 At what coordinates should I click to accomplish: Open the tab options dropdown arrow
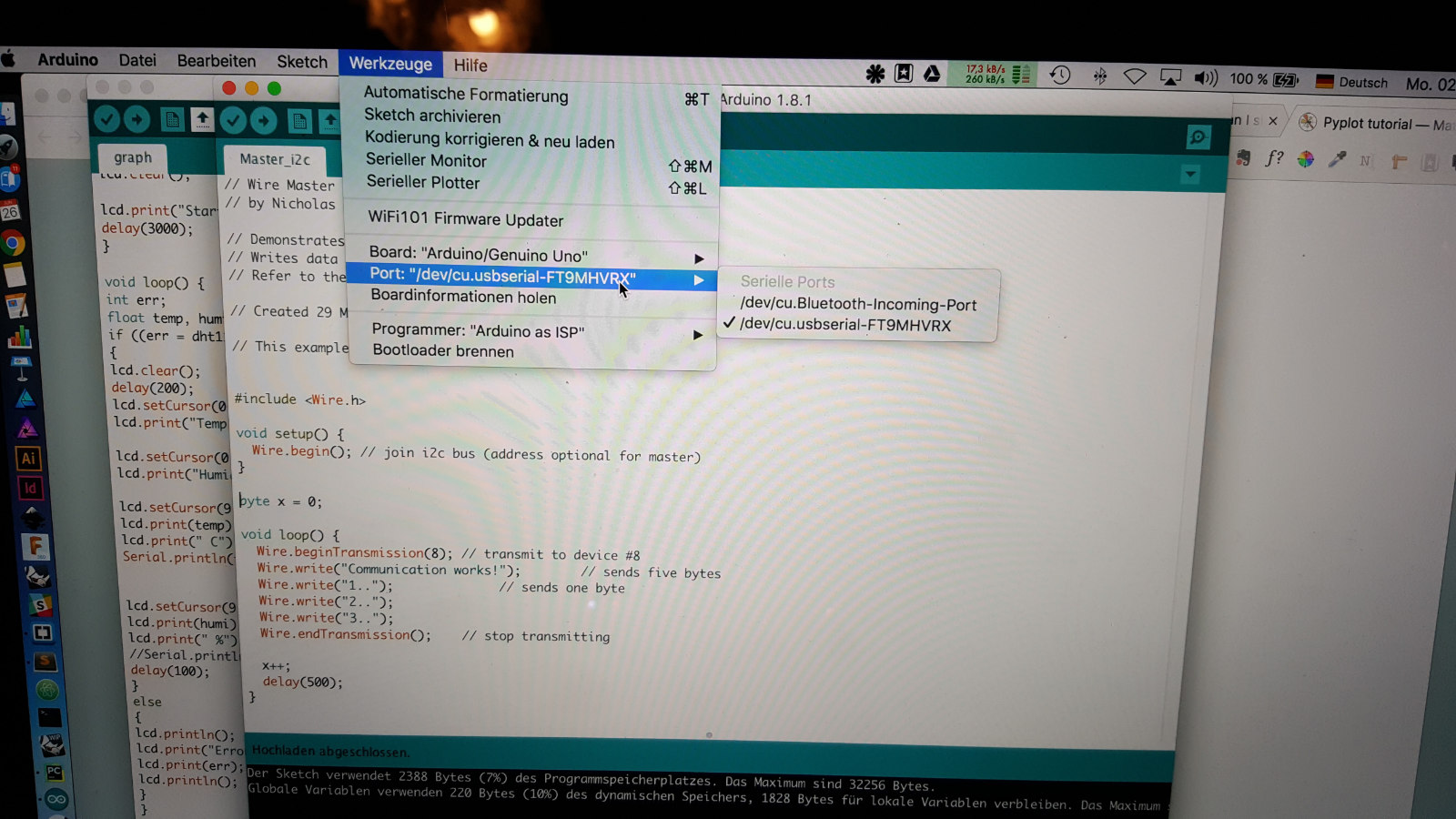pos(1190,174)
